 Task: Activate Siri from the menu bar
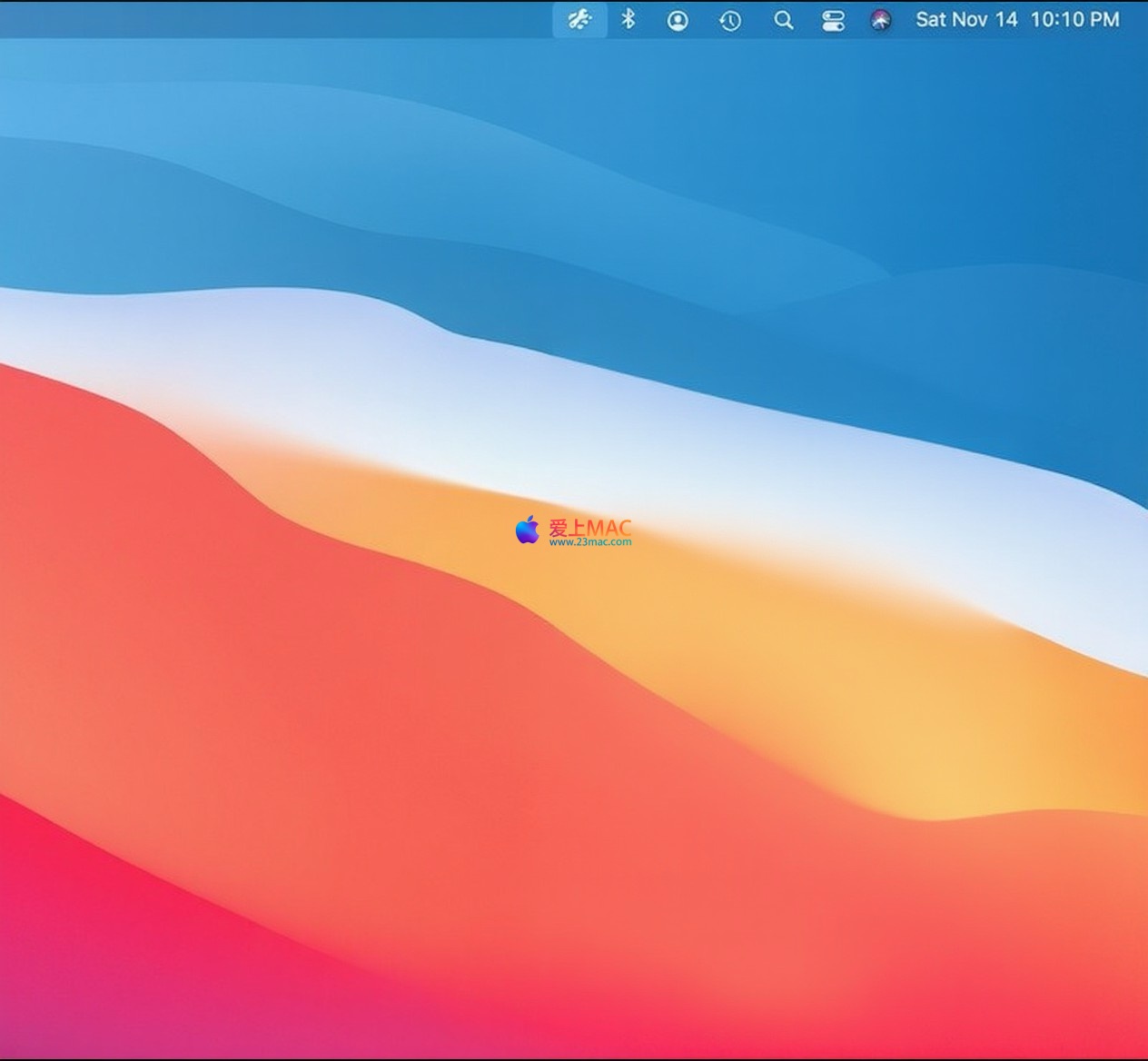880,20
